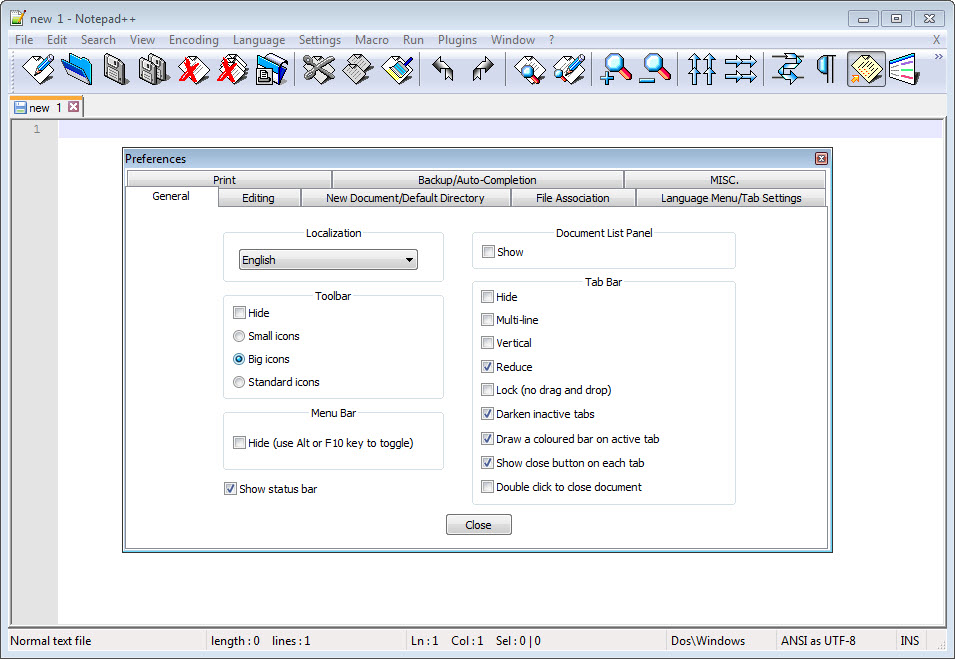Click the Replace toolbar icon
955x659 pixels.
pyautogui.click(x=568, y=69)
